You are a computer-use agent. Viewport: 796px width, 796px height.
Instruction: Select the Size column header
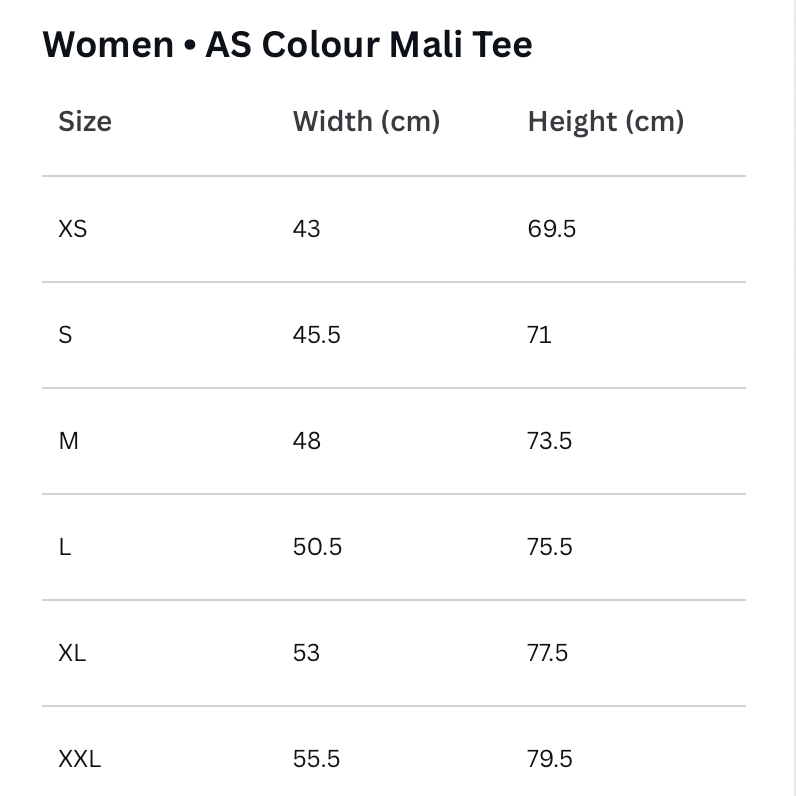(85, 122)
